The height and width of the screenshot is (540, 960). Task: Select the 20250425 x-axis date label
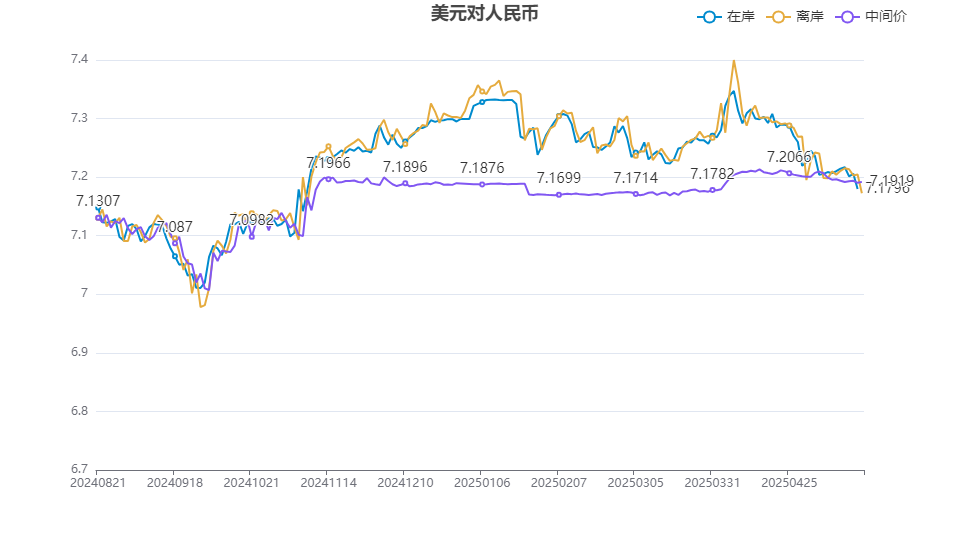(788, 482)
